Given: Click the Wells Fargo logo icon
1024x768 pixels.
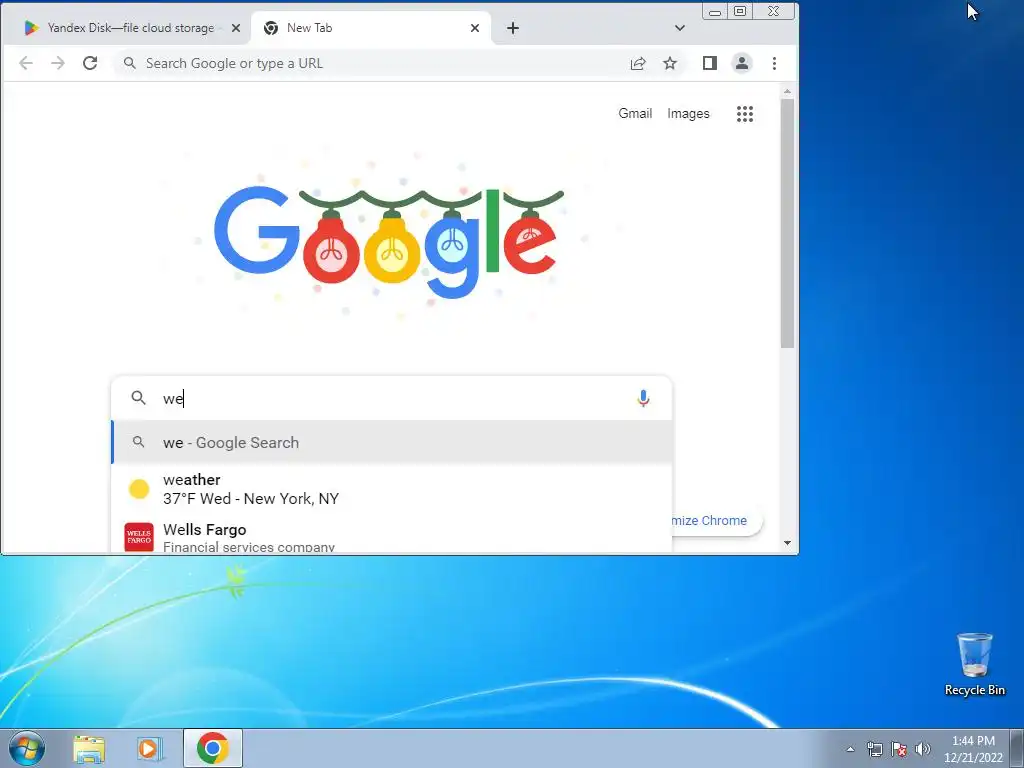Looking at the screenshot, I should point(139,537).
